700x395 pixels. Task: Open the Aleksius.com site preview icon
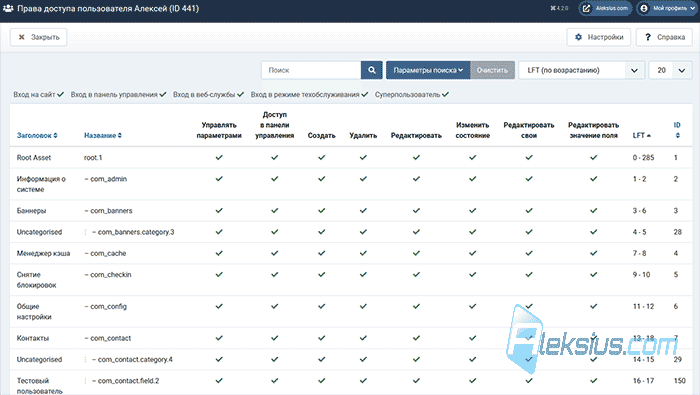pyautogui.click(x=587, y=8)
